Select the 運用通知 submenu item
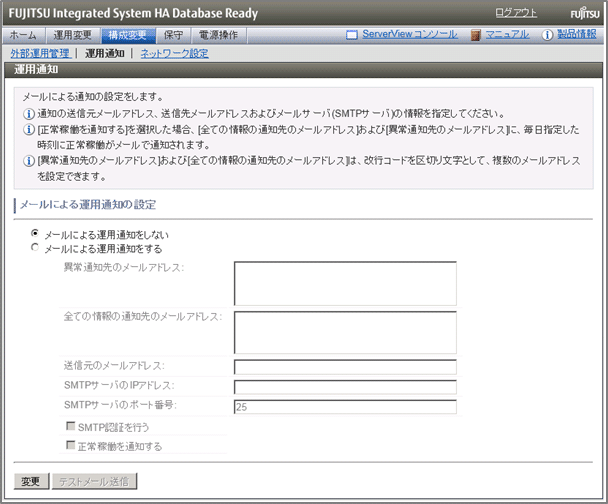 pyautogui.click(x=105, y=54)
